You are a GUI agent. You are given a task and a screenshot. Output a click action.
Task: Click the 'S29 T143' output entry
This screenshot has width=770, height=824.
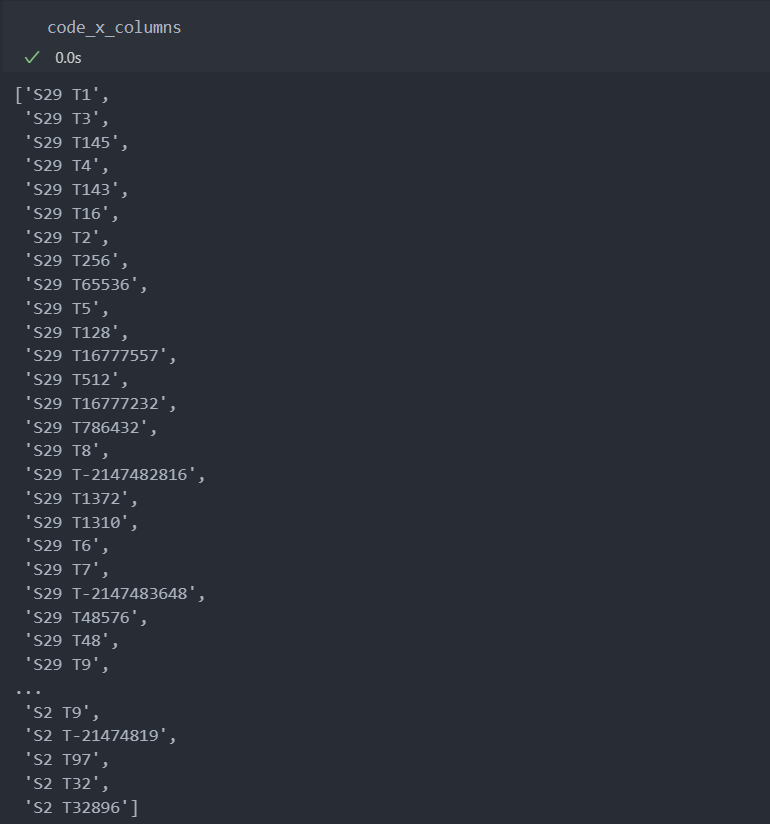[75, 190]
